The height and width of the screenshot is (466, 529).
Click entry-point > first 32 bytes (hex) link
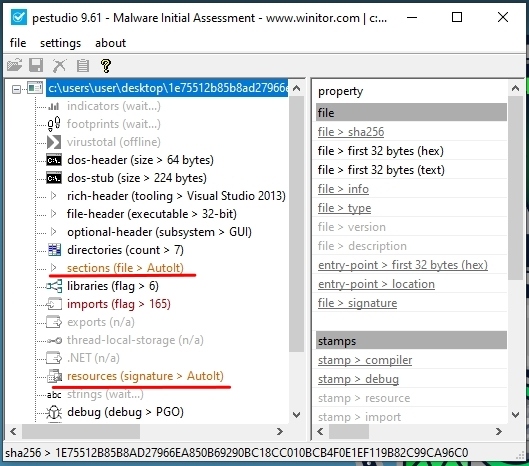click(x=403, y=265)
